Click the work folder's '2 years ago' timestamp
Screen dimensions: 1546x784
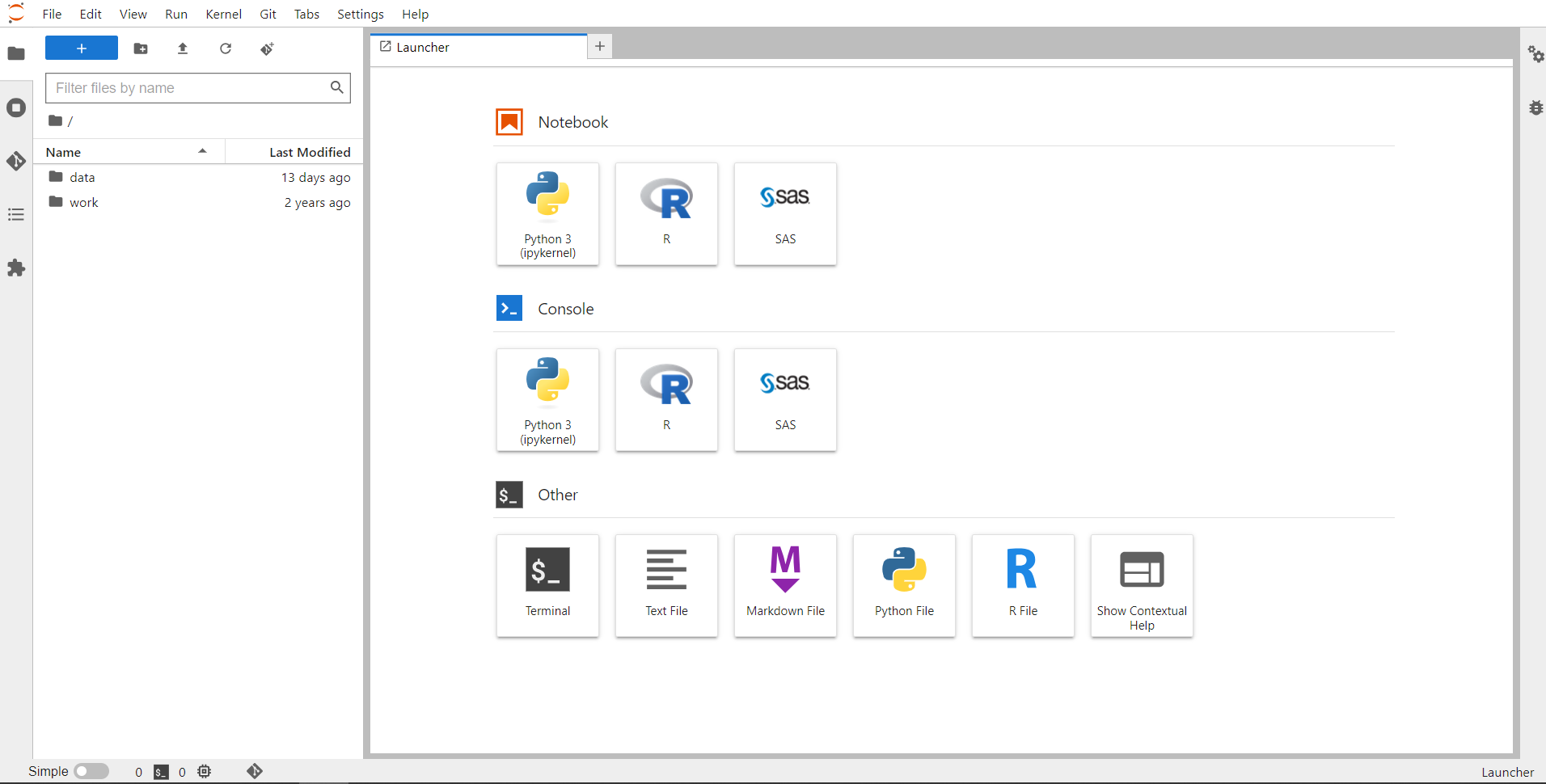tap(318, 203)
